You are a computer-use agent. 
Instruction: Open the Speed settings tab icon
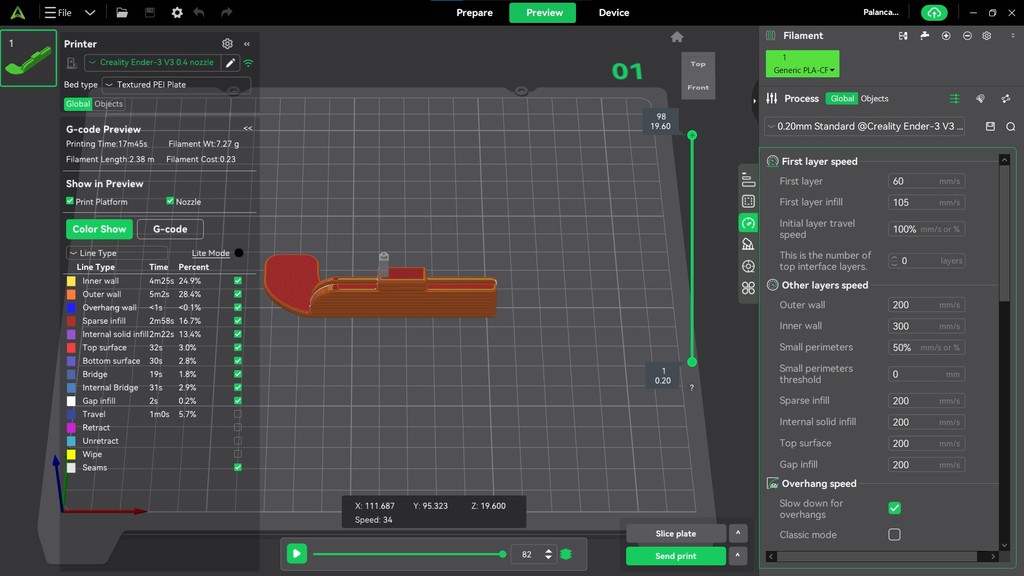pyautogui.click(x=748, y=223)
